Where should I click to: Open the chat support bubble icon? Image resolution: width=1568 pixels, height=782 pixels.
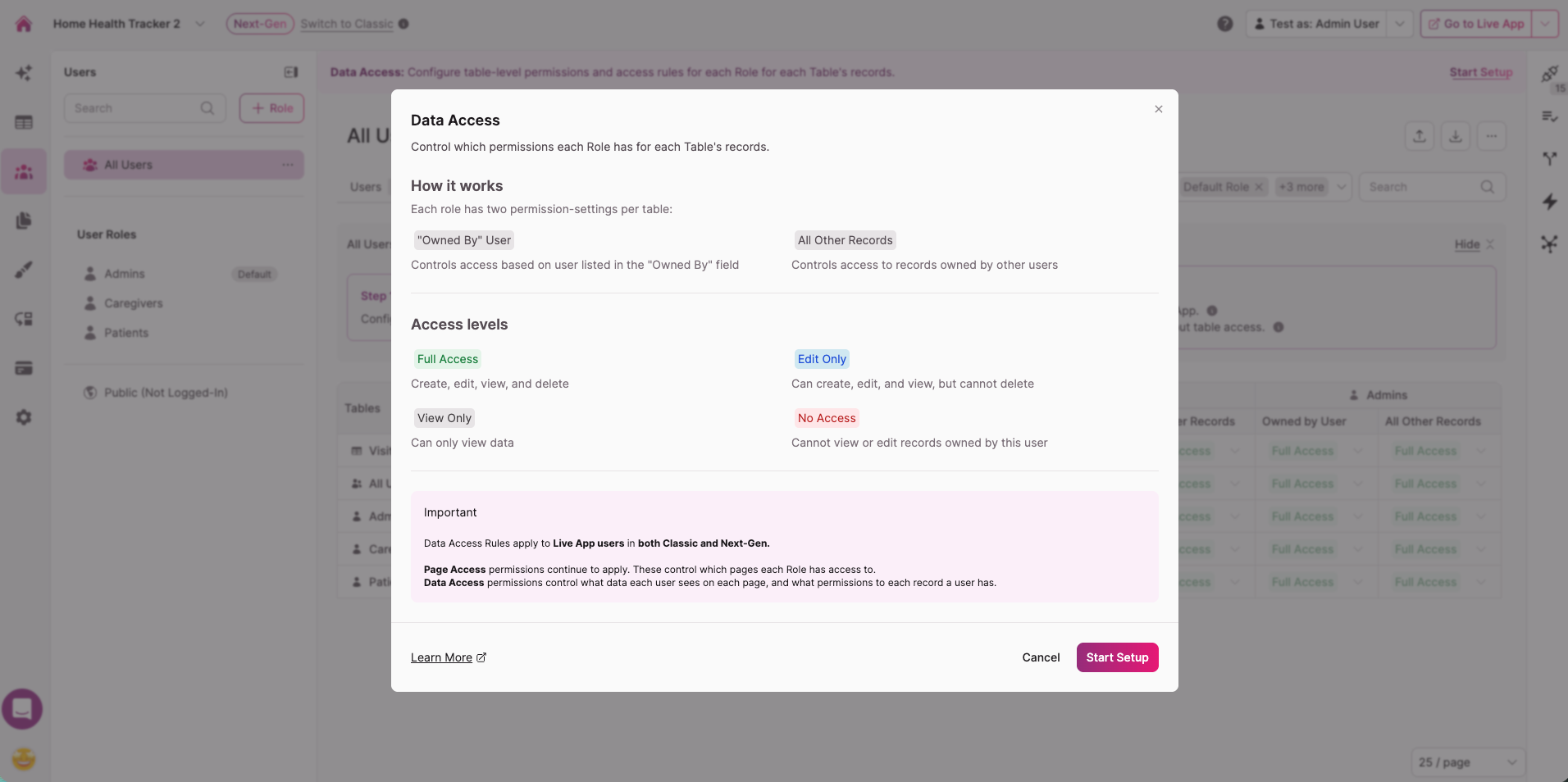(x=22, y=709)
